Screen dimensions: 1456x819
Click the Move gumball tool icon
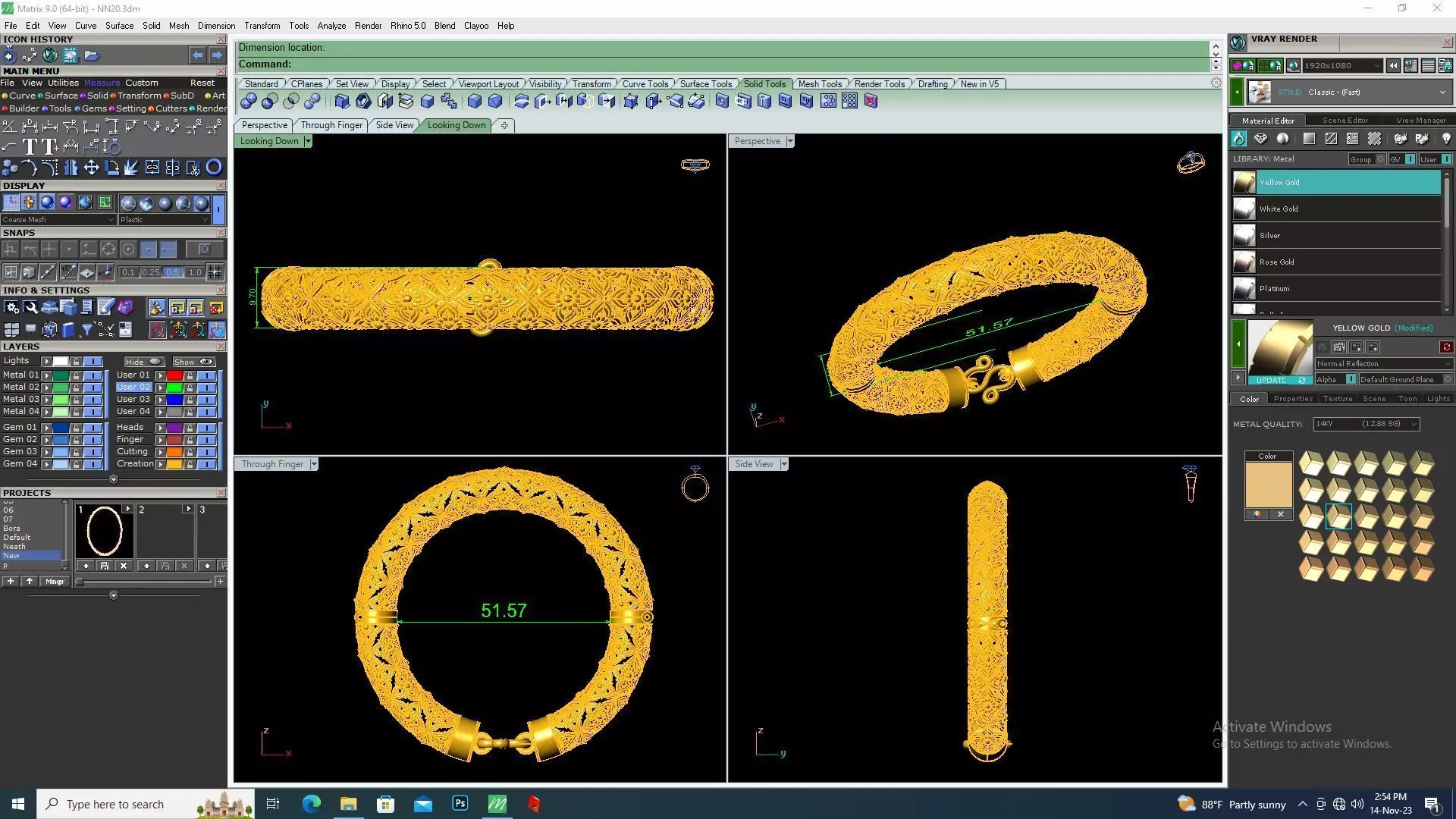coord(91,168)
